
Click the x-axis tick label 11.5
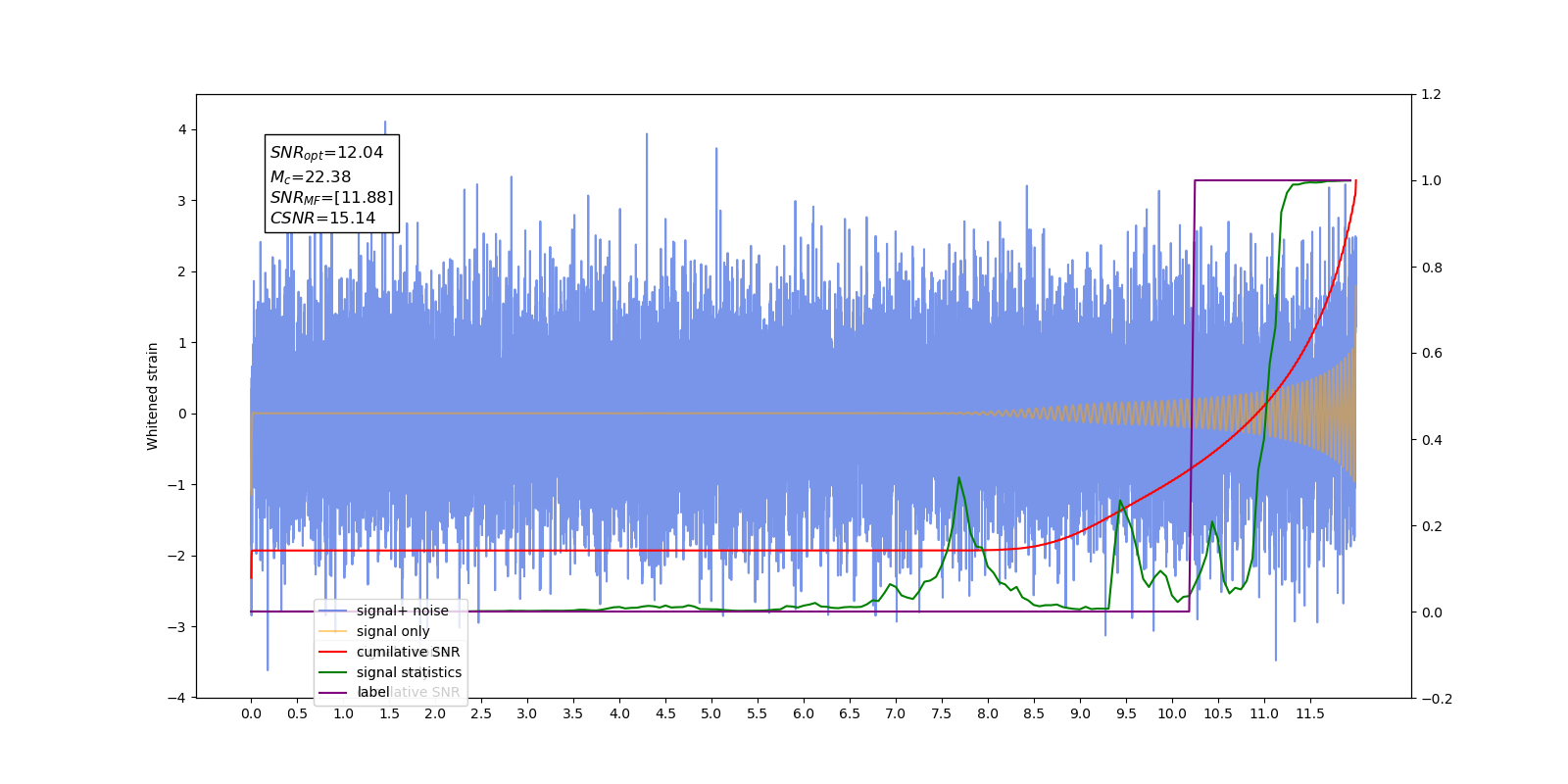[x=1310, y=713]
